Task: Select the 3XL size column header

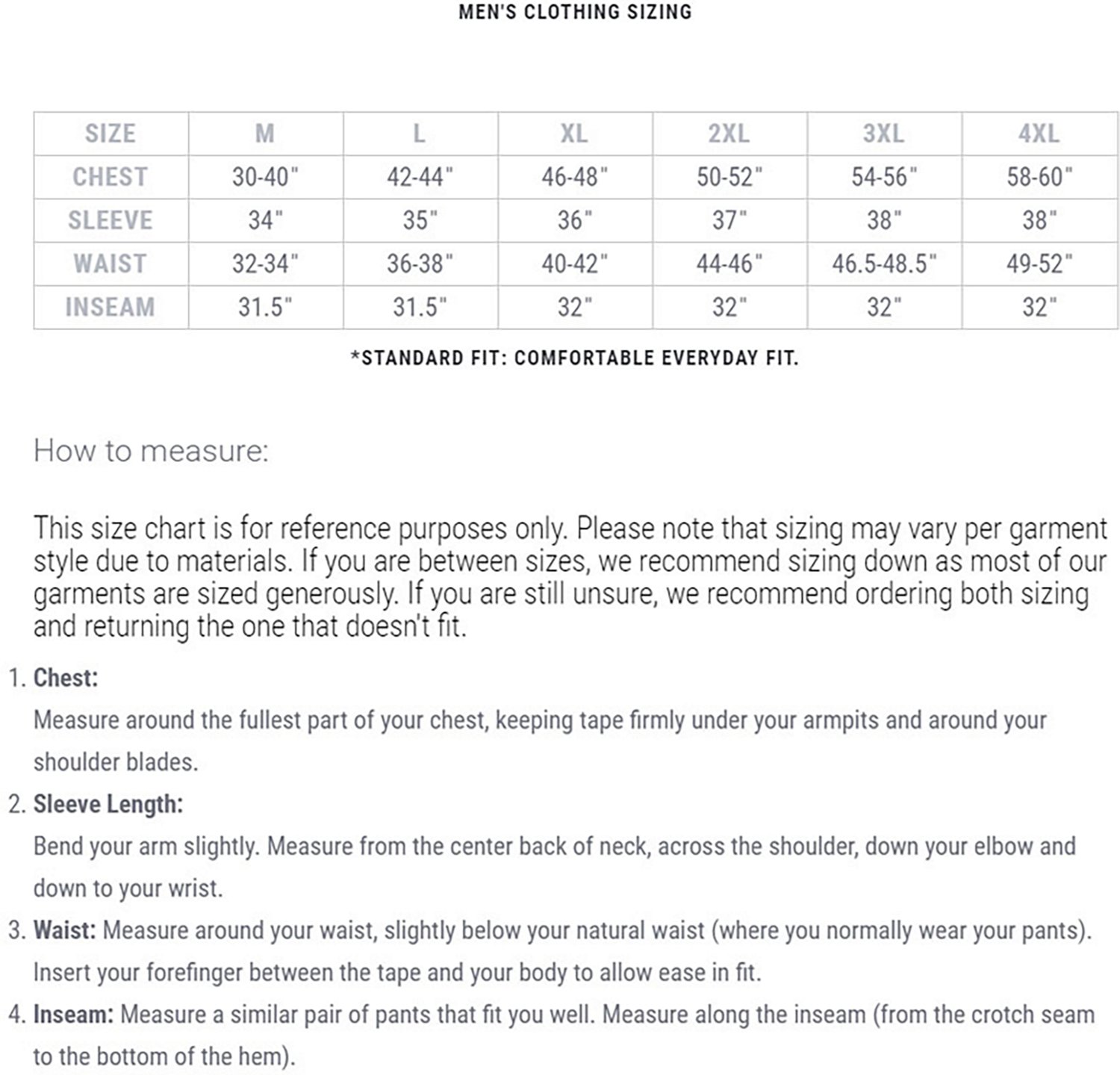Action: [x=884, y=134]
